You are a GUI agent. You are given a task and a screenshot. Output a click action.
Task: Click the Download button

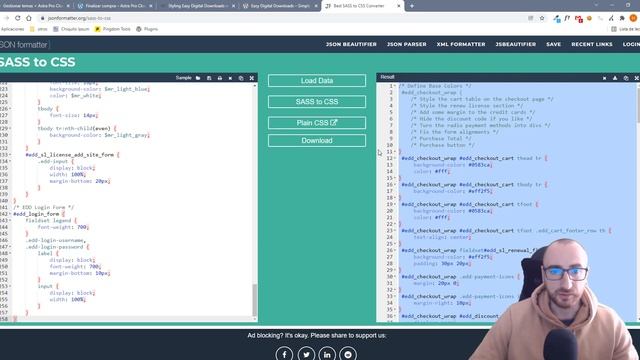317,140
